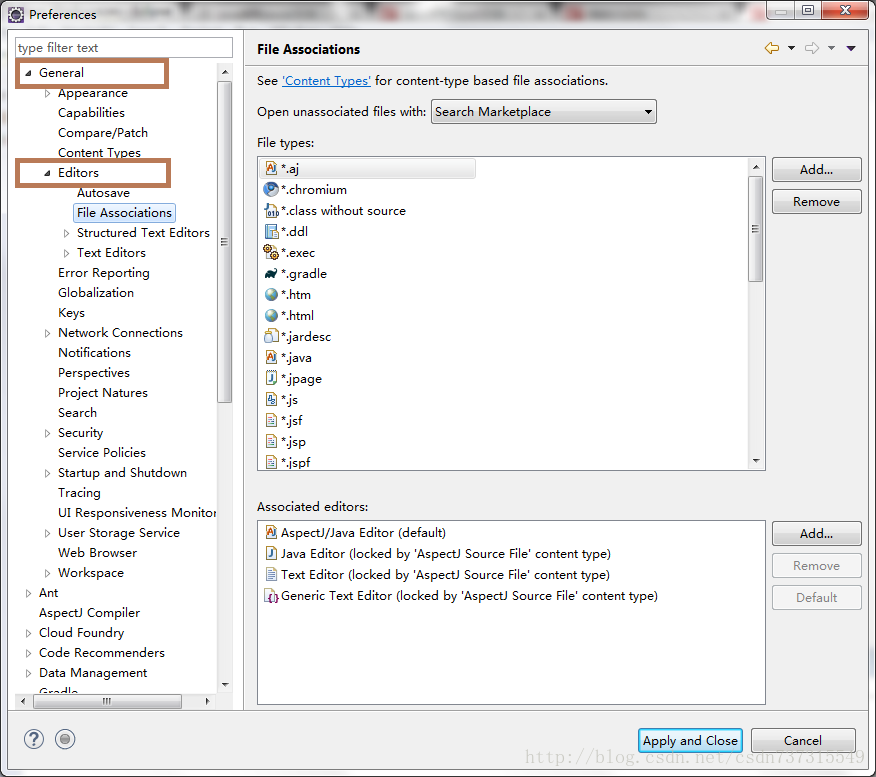Expand the Appearance tree node
This screenshot has height=777, width=876.
47,93
